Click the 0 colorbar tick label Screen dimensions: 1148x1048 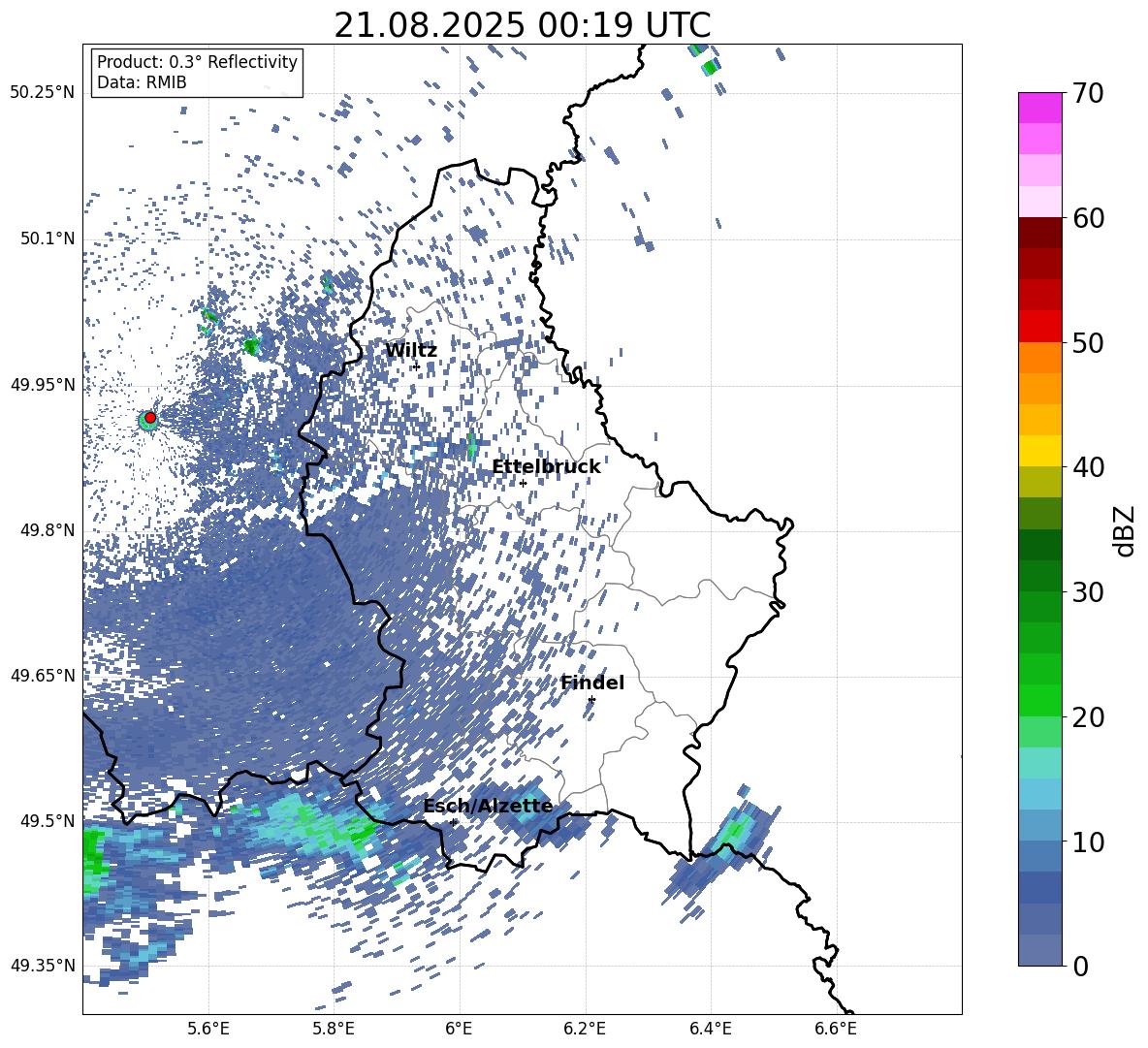pyautogui.click(x=1080, y=966)
